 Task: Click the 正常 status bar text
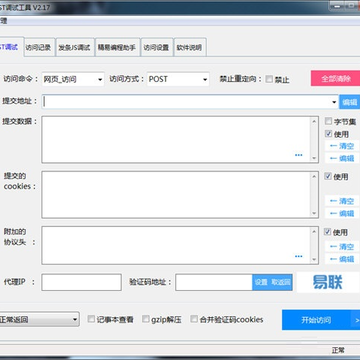coord(338,350)
